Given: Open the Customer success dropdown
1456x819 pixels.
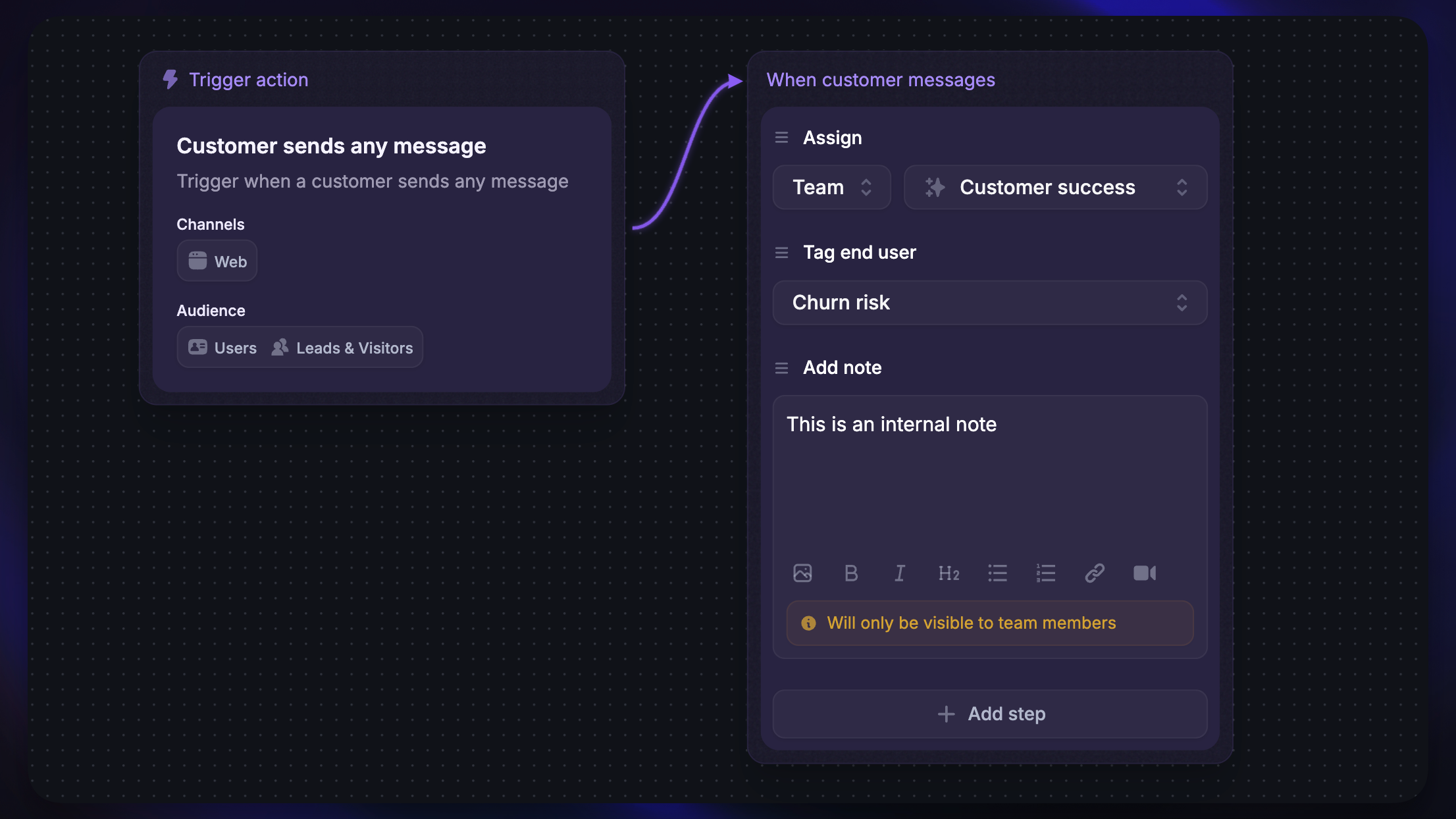Looking at the screenshot, I should [1055, 188].
